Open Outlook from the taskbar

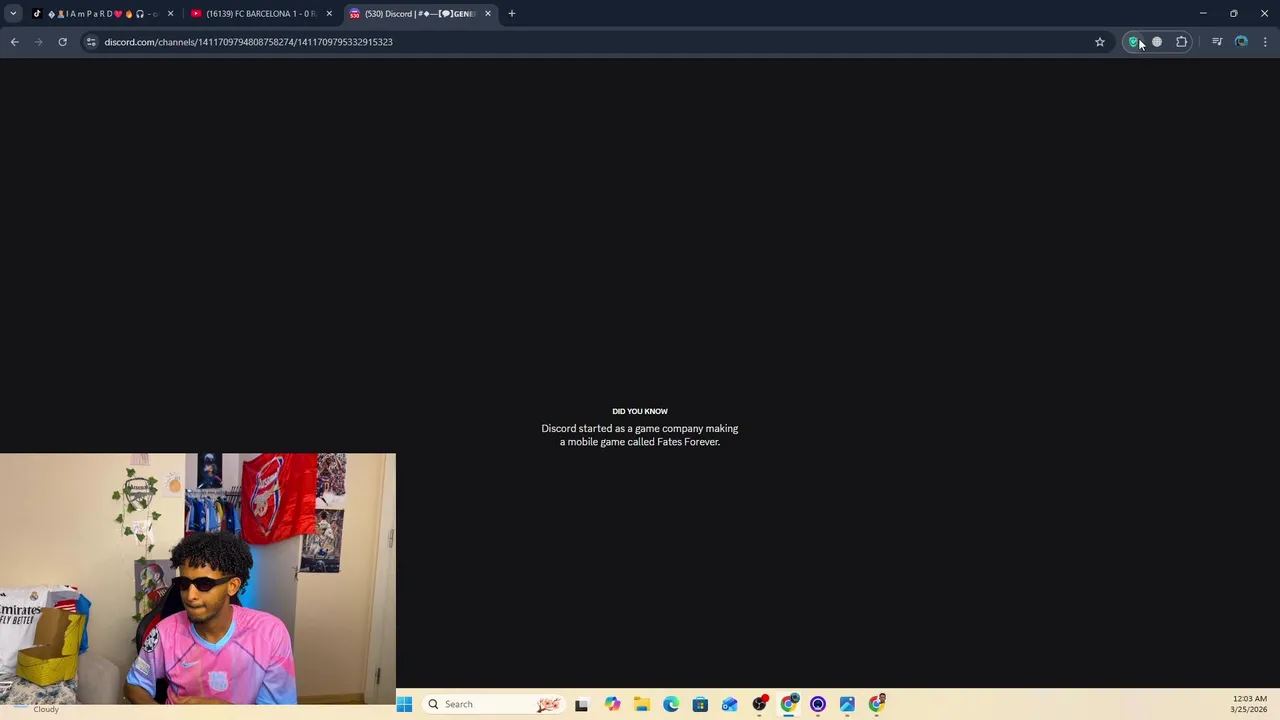tap(730, 704)
